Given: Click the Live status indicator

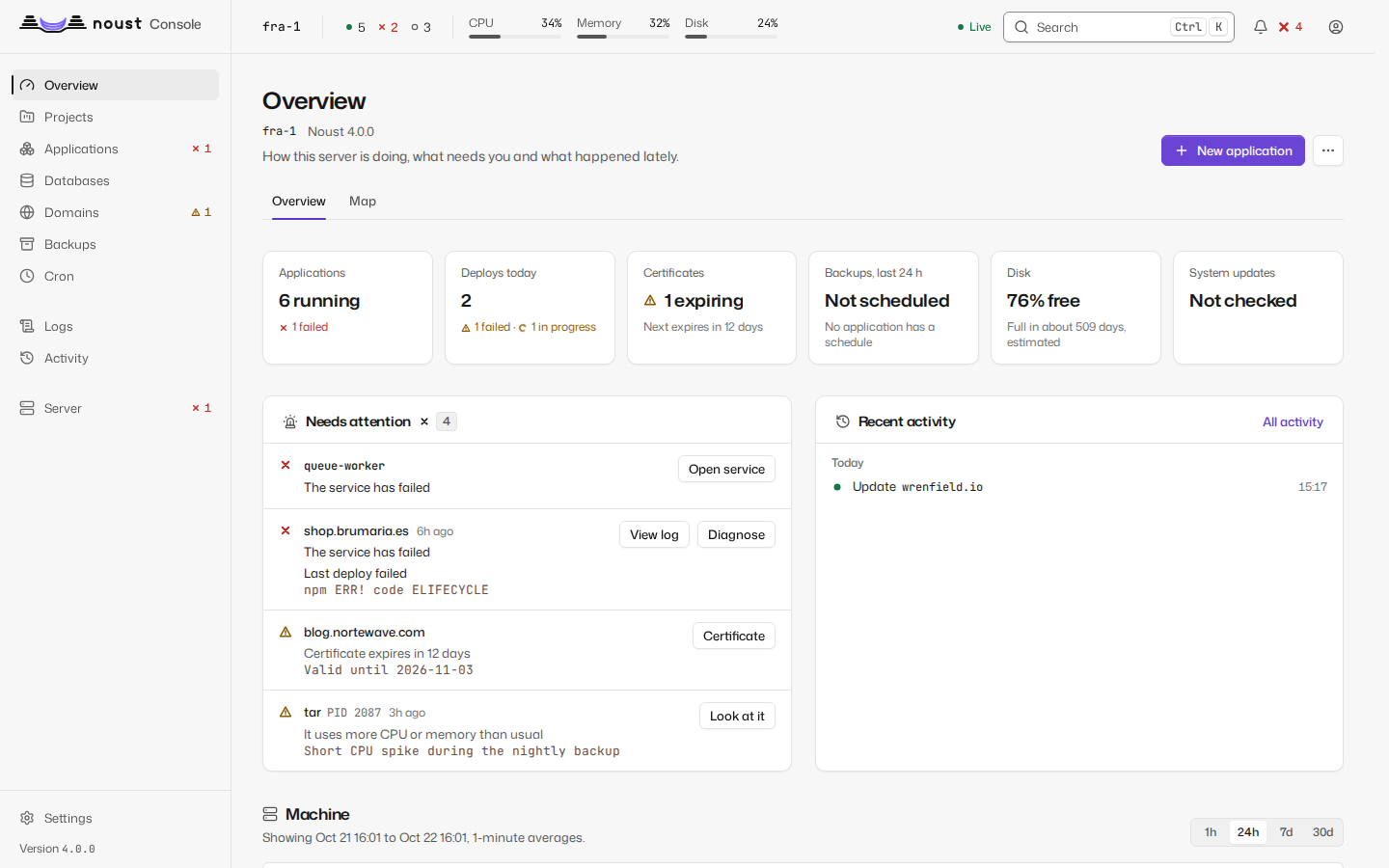Looking at the screenshot, I should coord(974,27).
